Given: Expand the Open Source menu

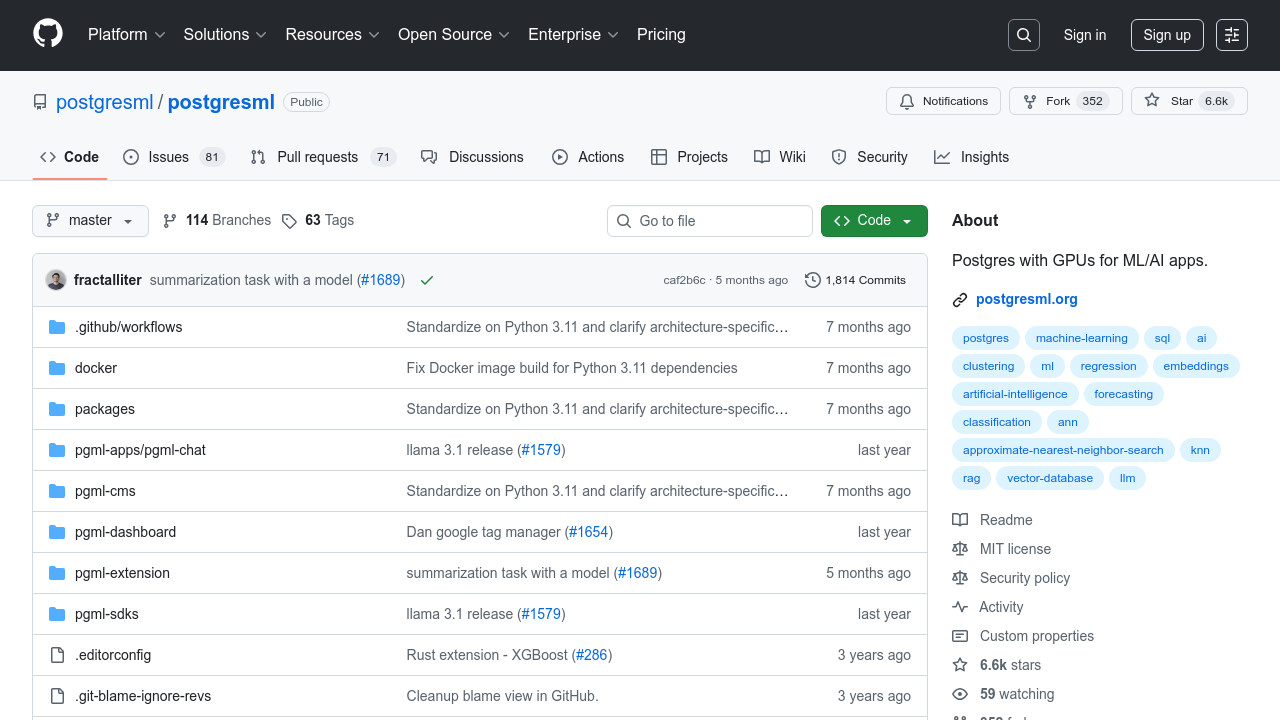Looking at the screenshot, I should tap(453, 34).
